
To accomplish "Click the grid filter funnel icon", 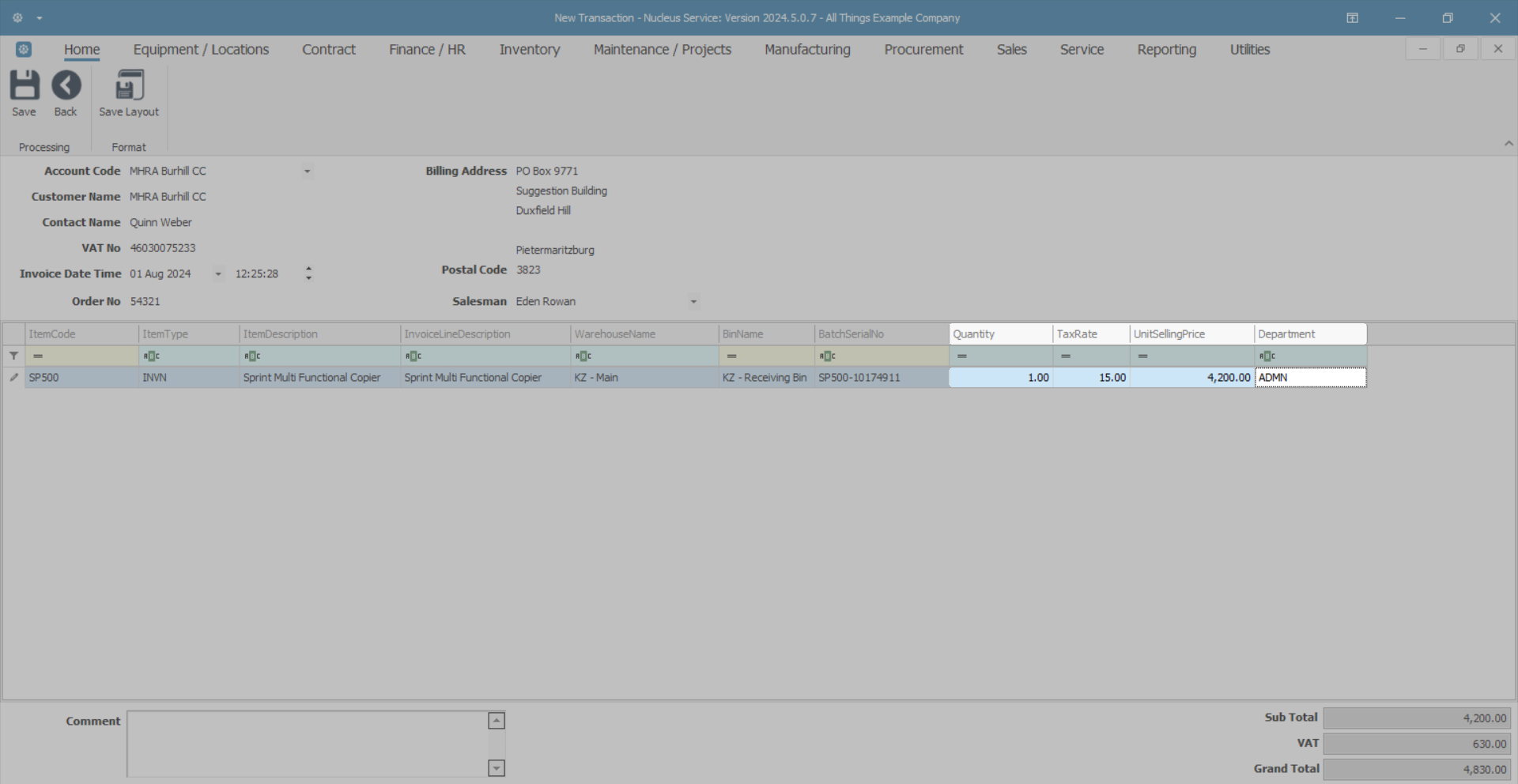I will [x=13, y=356].
